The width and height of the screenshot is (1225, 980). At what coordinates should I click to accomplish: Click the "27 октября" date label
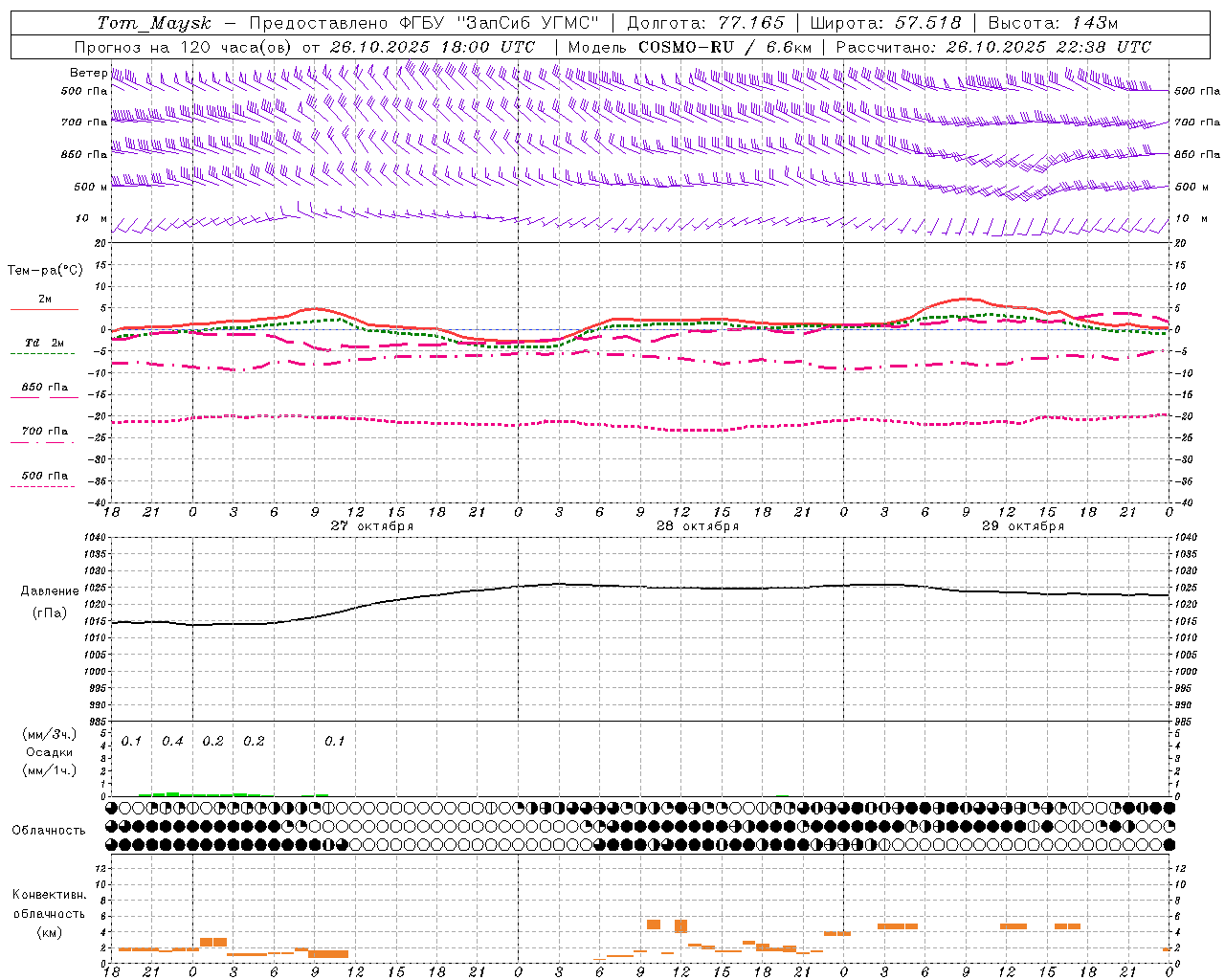(x=372, y=526)
